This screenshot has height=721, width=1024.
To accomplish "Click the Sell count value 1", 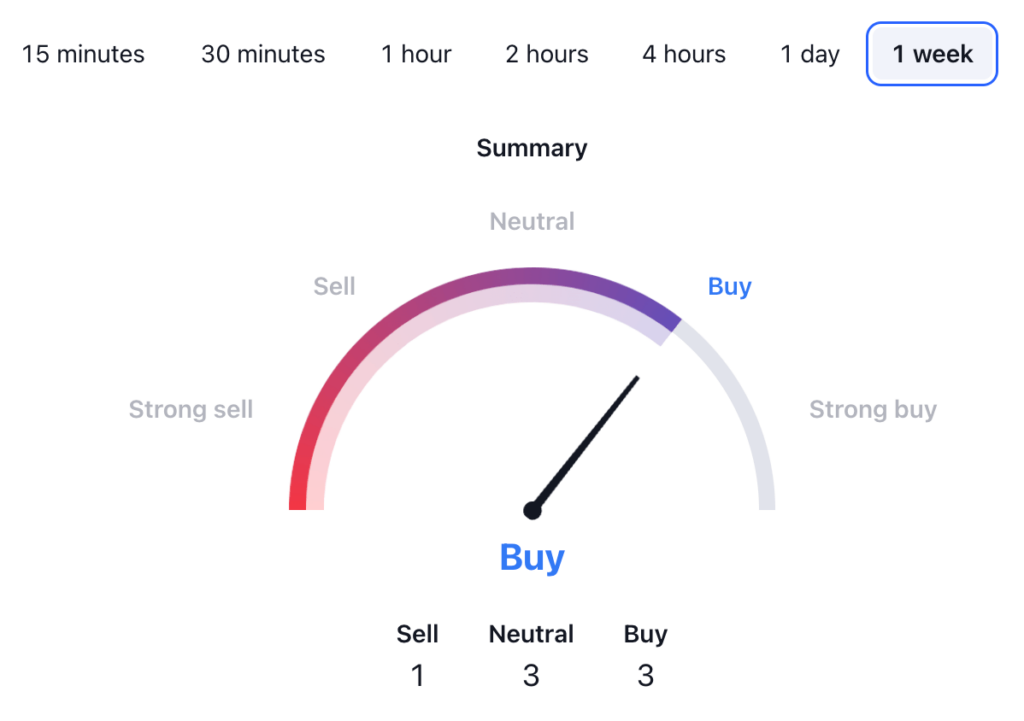I will click(x=418, y=677).
